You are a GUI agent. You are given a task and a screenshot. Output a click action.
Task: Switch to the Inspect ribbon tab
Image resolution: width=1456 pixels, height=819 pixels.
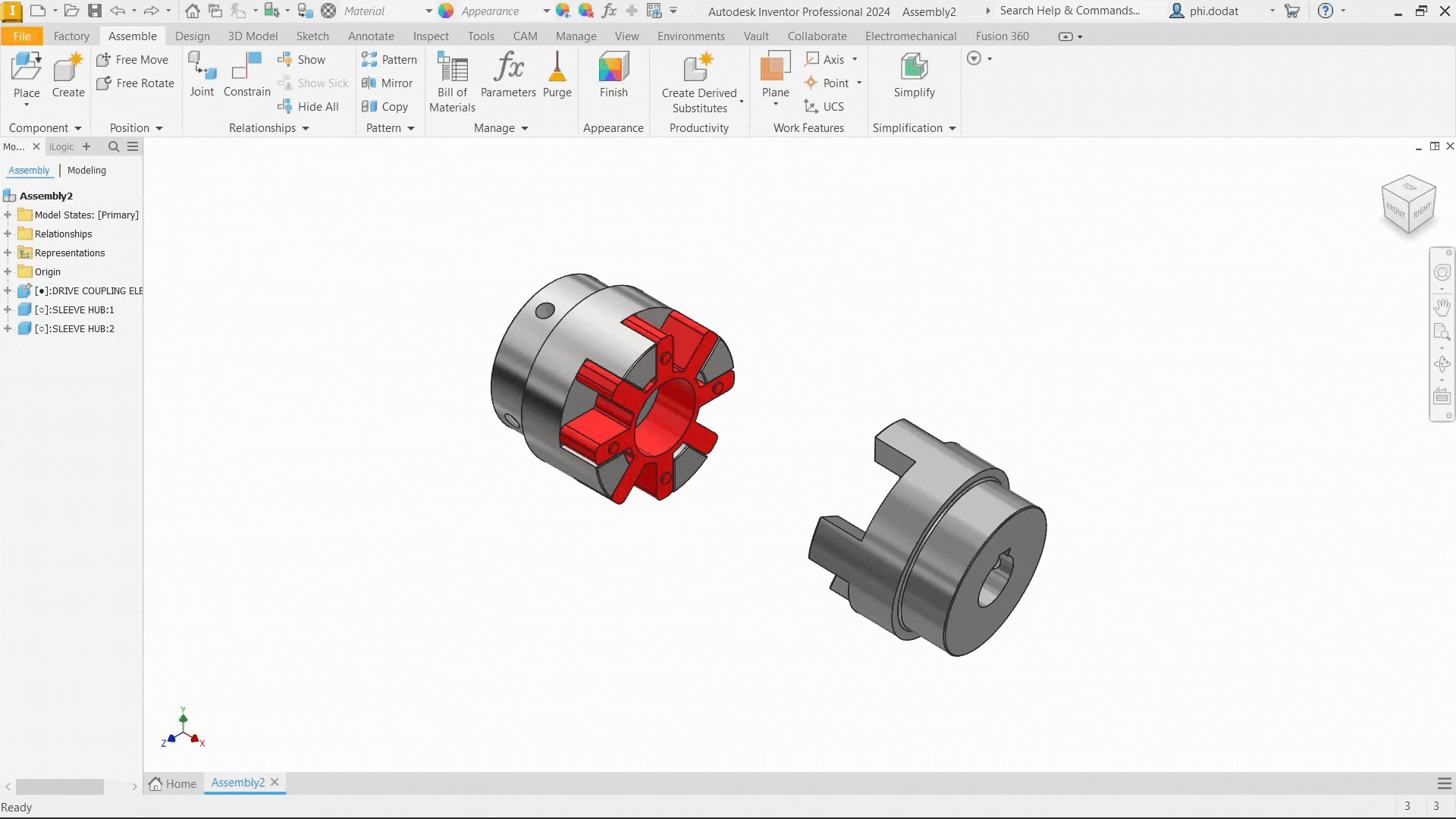pos(431,36)
